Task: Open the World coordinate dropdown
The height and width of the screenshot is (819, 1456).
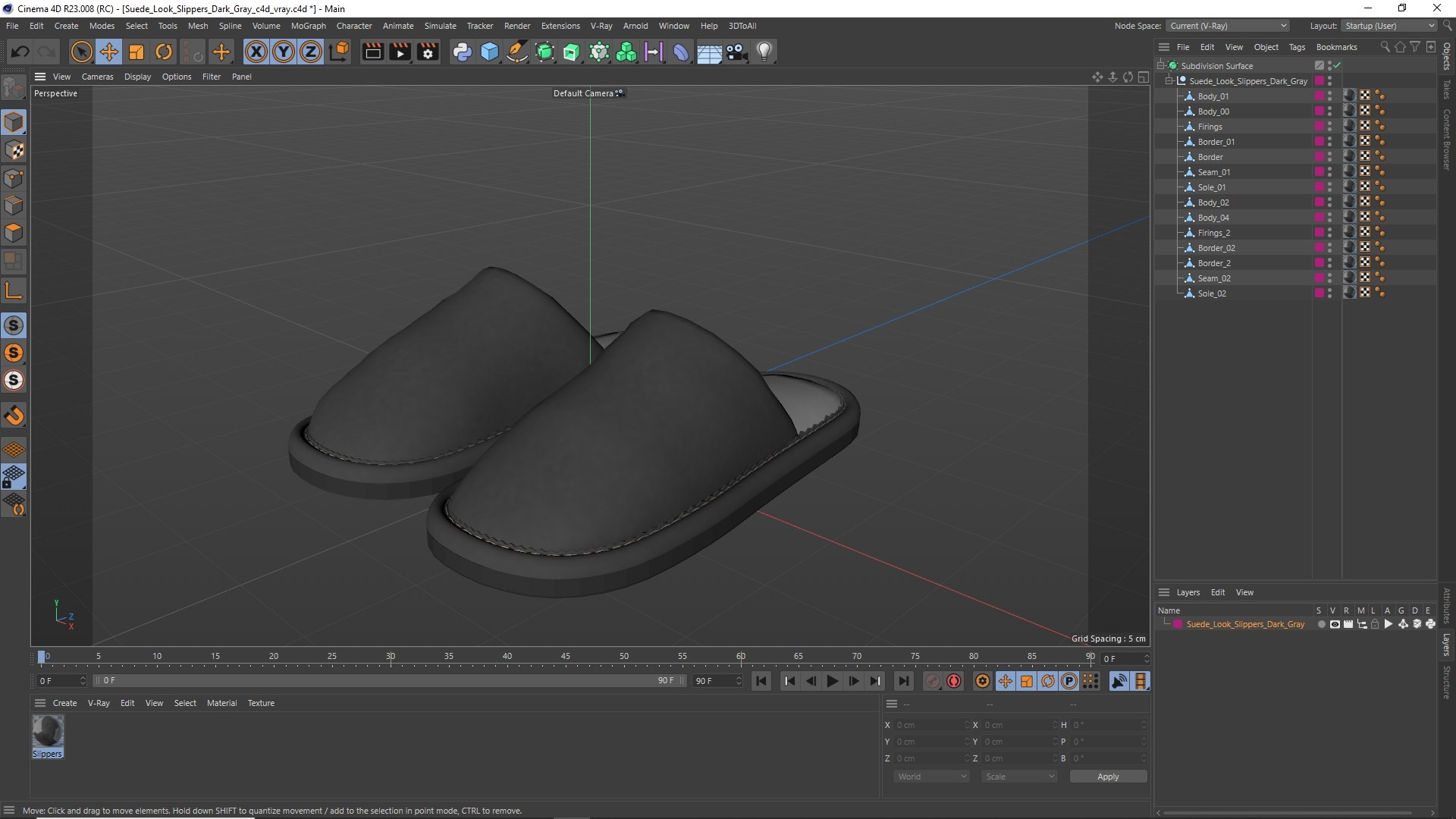Action: click(930, 777)
